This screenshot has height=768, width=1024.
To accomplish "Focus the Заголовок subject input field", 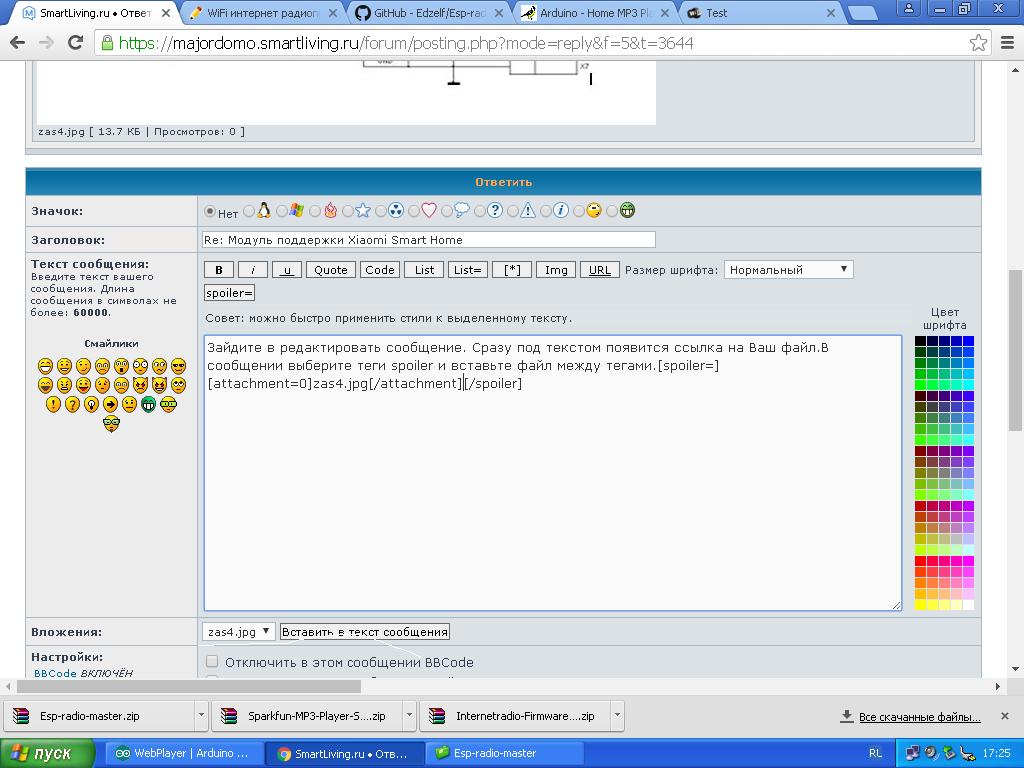I will pyautogui.click(x=428, y=240).
